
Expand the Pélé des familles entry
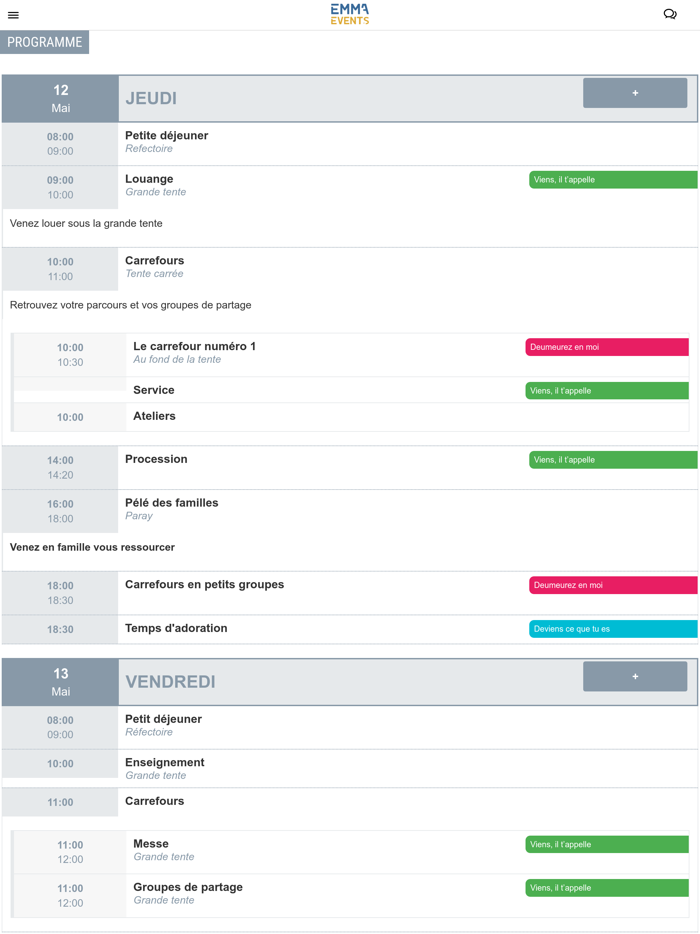coord(171,503)
